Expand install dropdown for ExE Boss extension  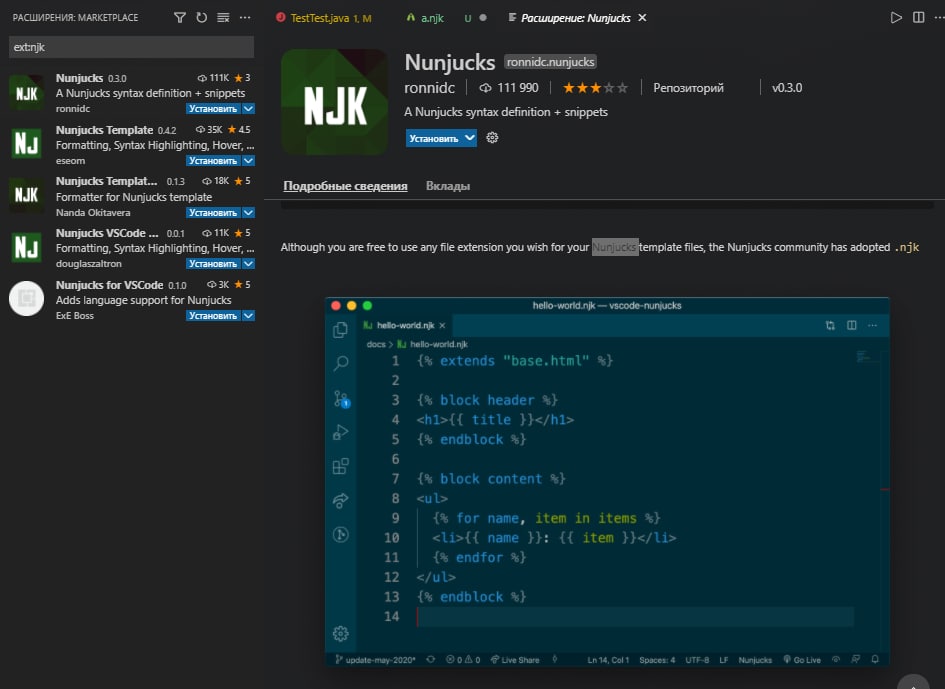click(248, 316)
